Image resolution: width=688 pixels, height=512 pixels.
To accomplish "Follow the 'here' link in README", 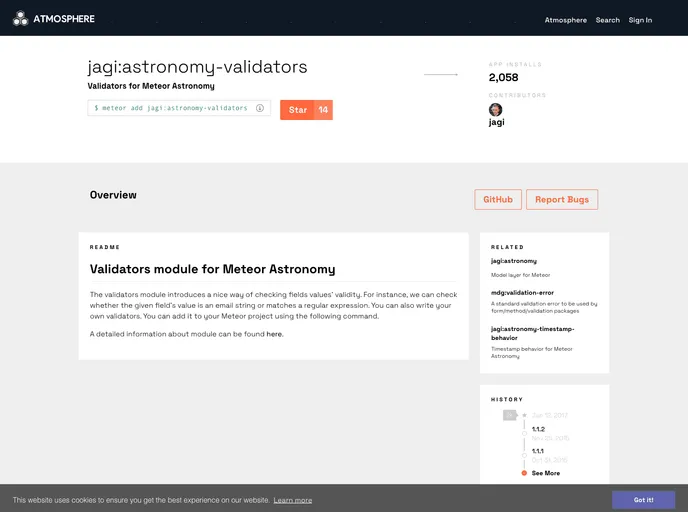I will tap(274, 334).
